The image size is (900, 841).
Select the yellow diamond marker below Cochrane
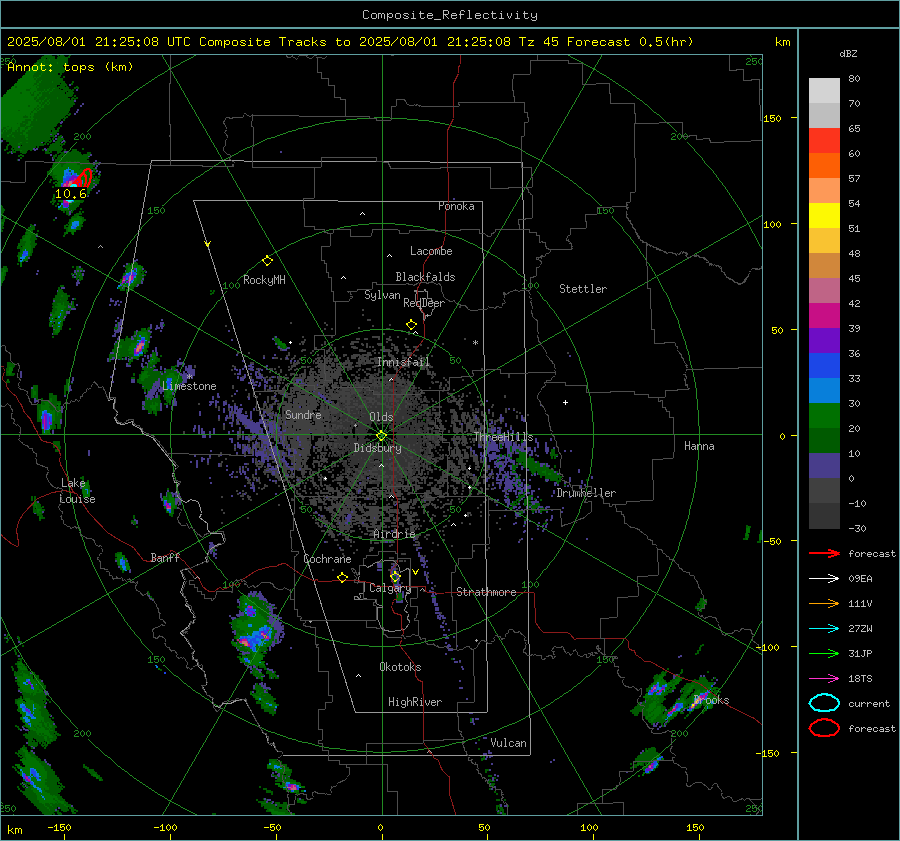click(342, 577)
